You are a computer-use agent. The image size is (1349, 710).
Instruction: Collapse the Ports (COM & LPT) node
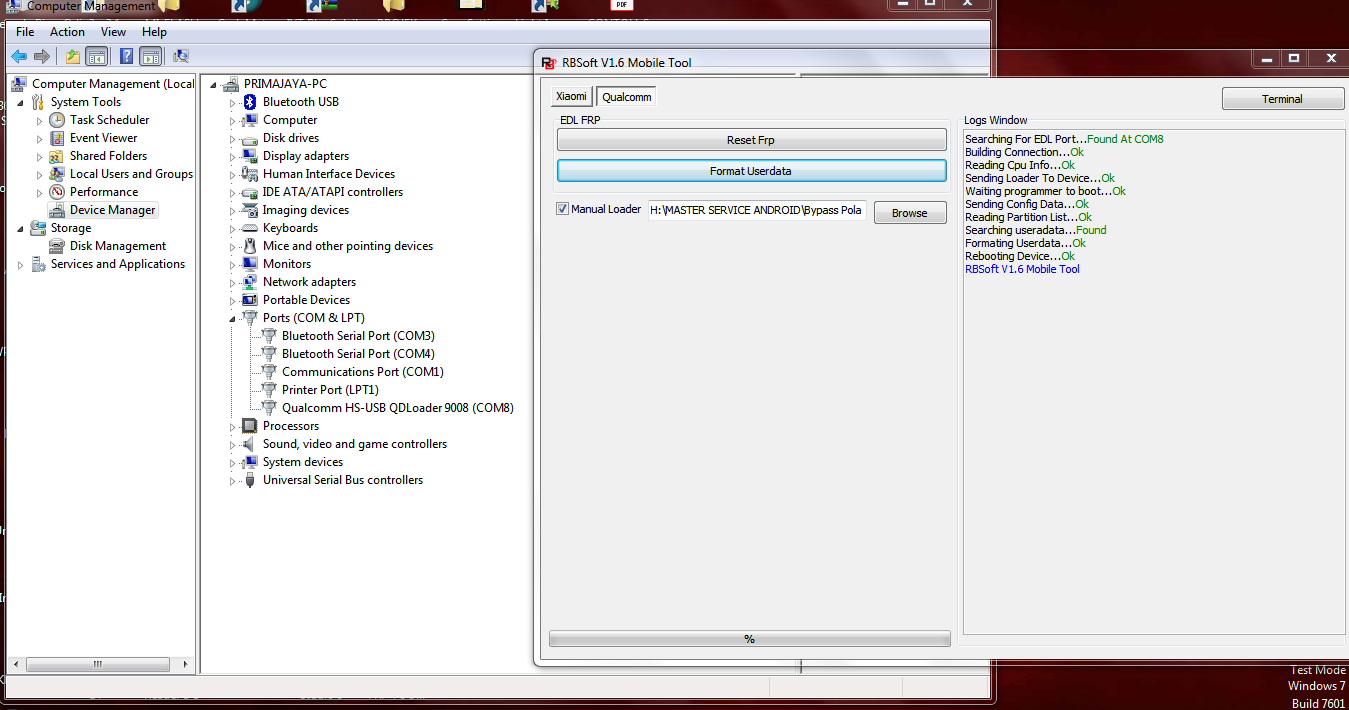click(x=233, y=319)
